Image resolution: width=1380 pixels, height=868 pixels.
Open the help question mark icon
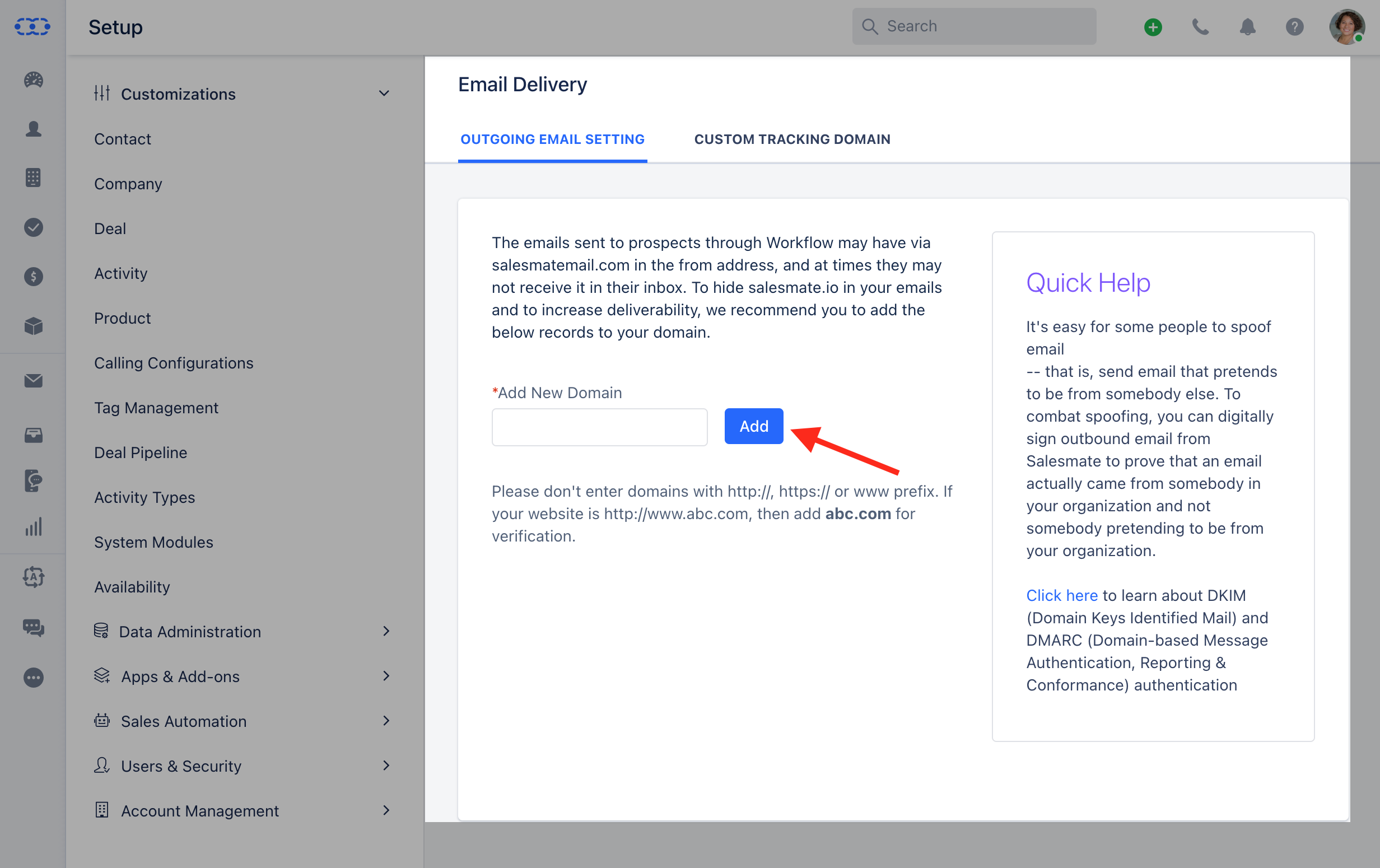1295,27
